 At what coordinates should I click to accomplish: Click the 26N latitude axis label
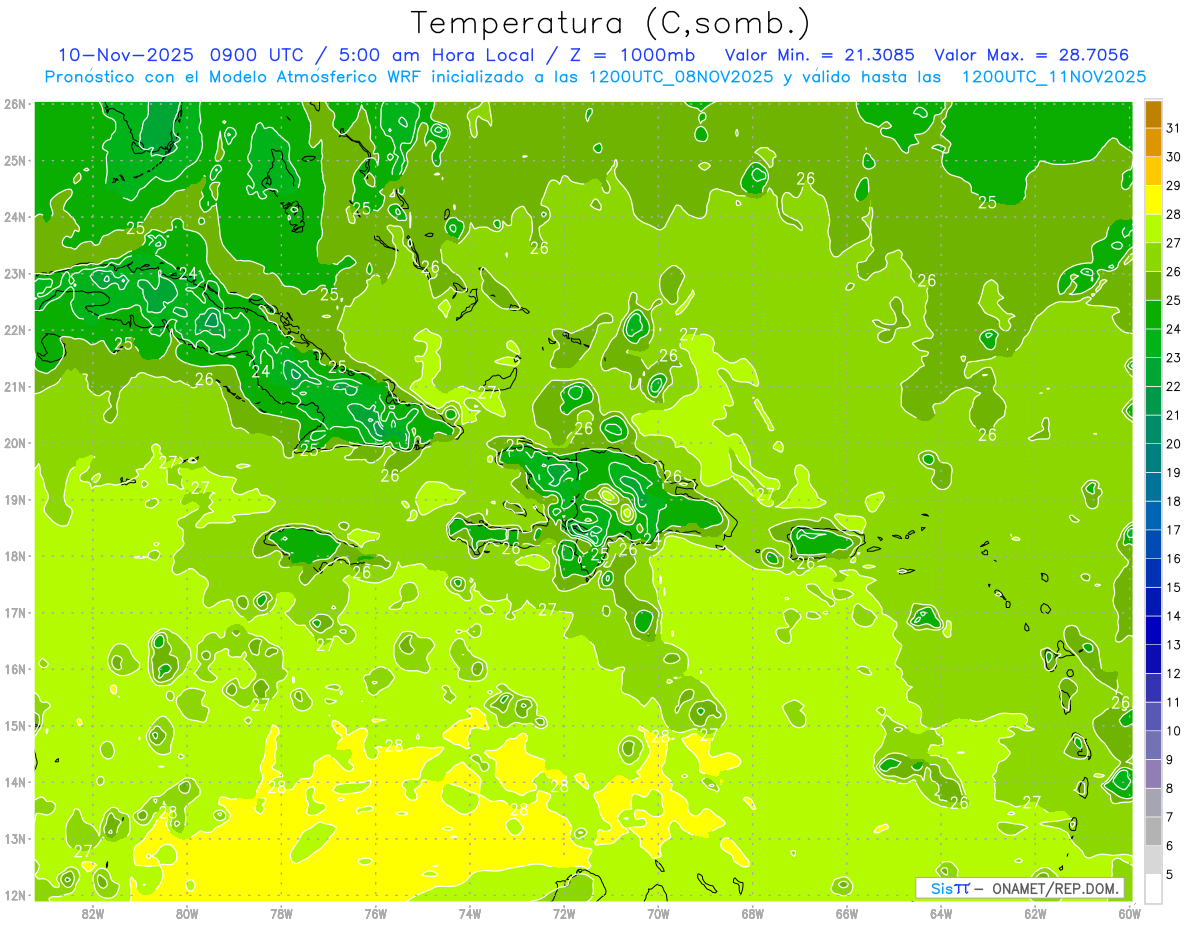[14, 104]
